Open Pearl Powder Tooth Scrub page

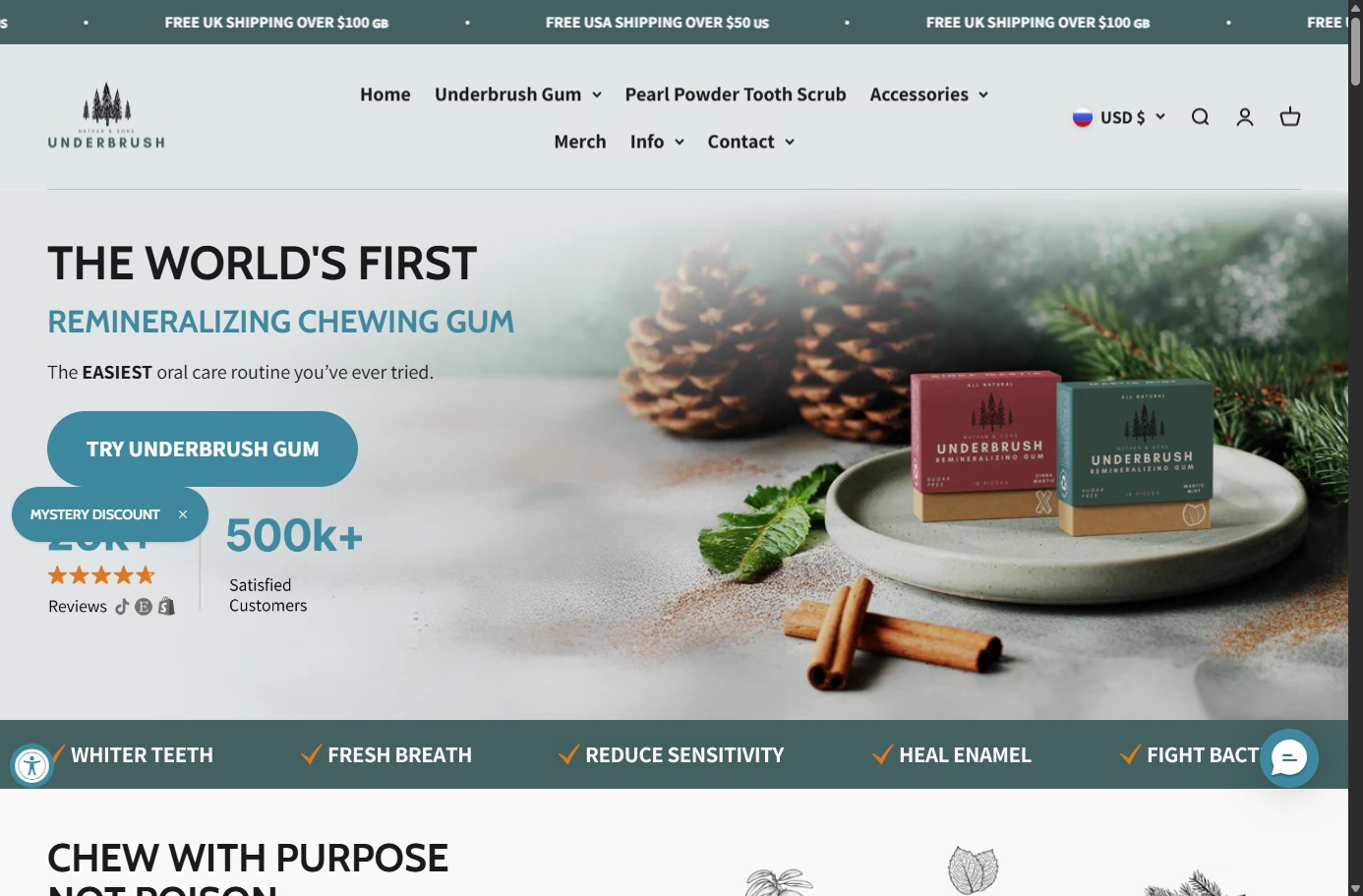(736, 94)
